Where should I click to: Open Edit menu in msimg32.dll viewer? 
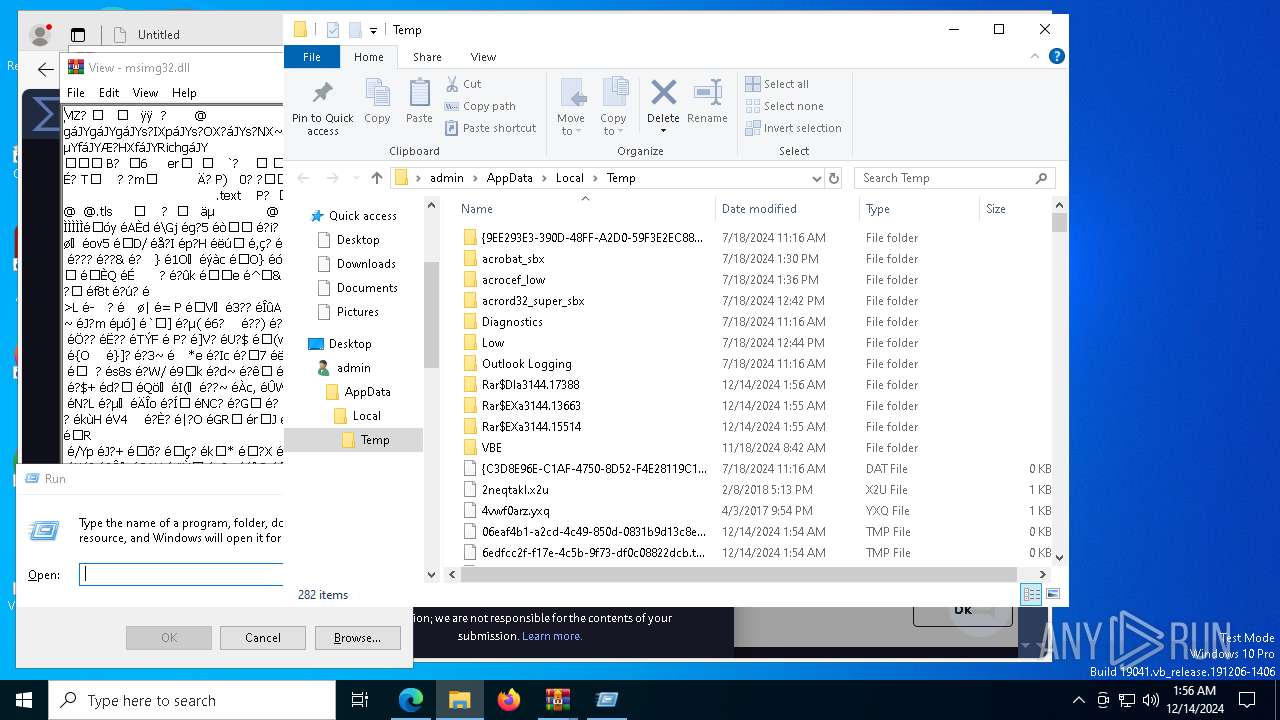pos(109,93)
